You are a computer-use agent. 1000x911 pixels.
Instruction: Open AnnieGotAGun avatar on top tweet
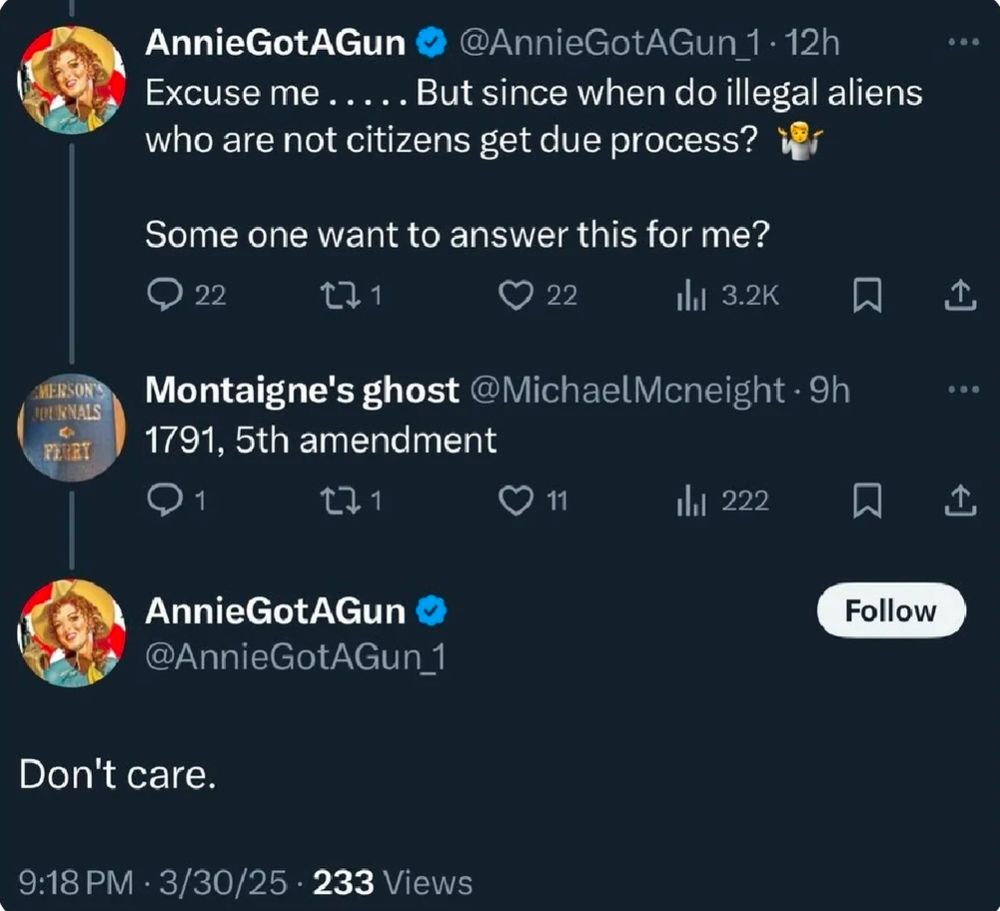coord(72,80)
